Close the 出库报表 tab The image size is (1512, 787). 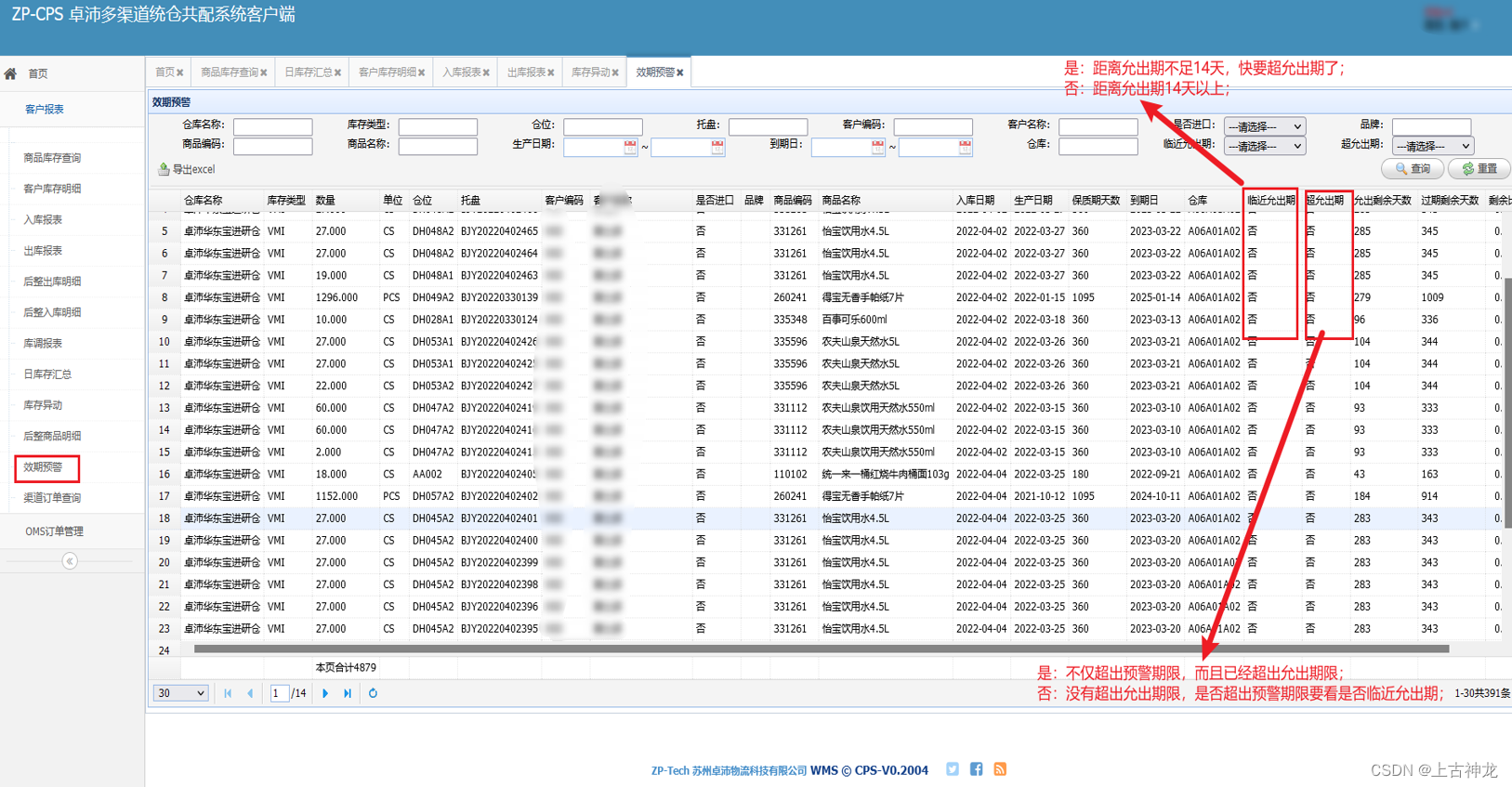[x=551, y=72]
